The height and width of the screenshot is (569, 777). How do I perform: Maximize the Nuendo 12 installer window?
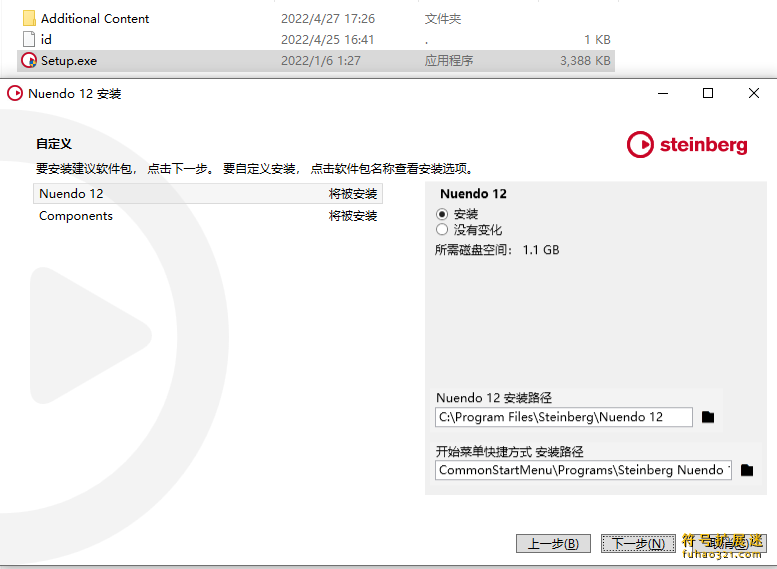[708, 93]
